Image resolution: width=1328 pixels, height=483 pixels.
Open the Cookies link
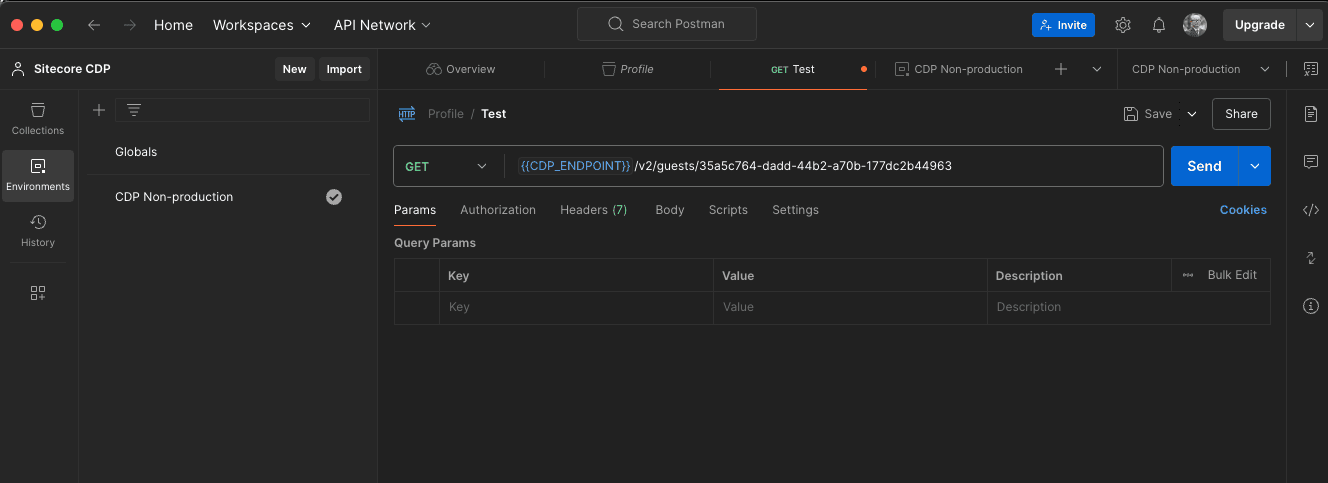pyautogui.click(x=1243, y=210)
